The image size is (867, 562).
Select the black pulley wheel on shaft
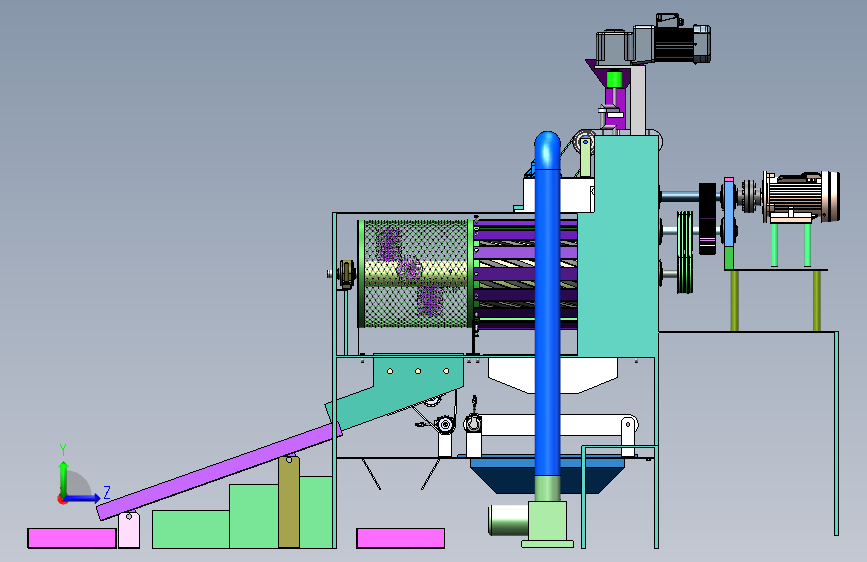click(x=708, y=218)
